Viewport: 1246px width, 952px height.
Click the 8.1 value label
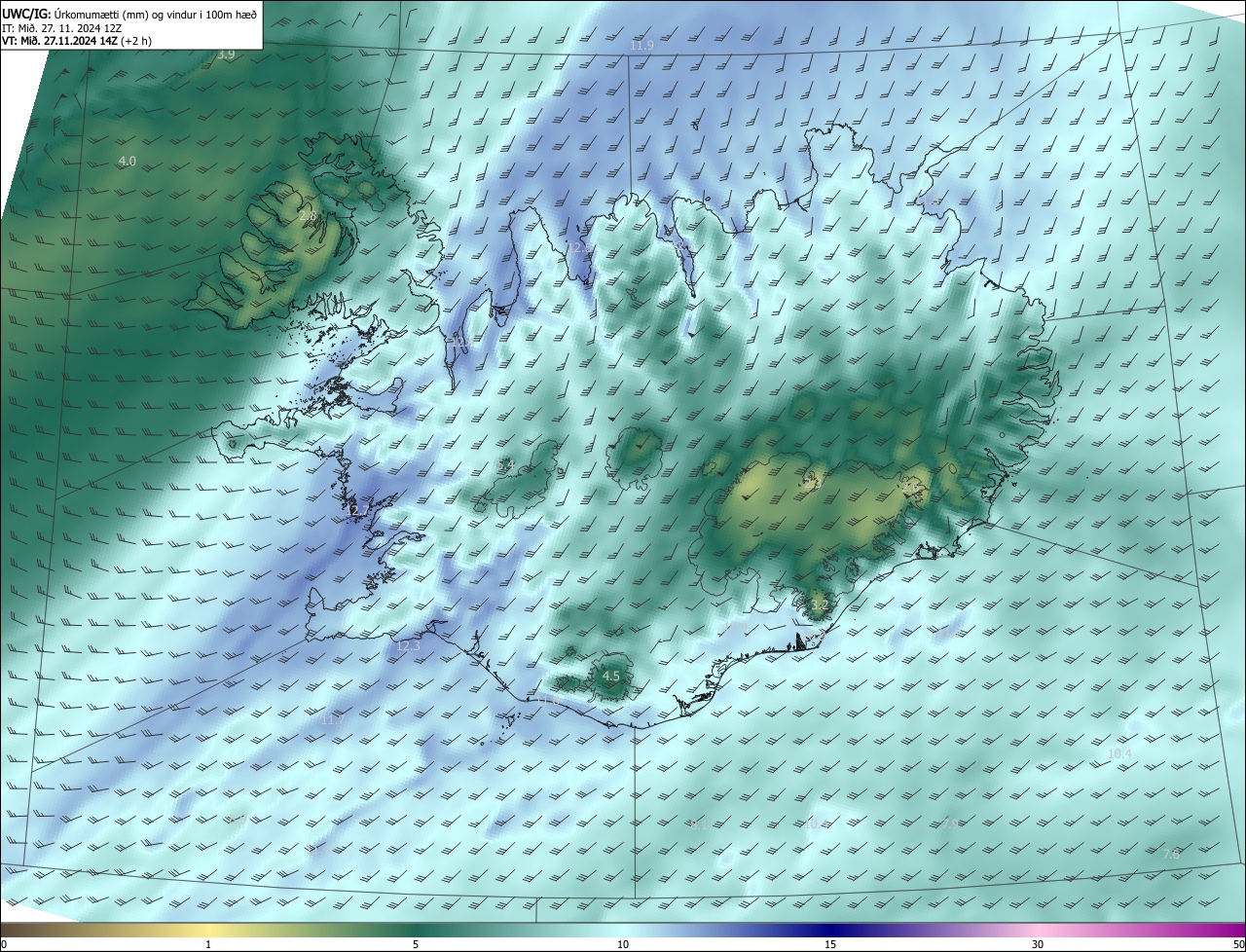[x=699, y=824]
